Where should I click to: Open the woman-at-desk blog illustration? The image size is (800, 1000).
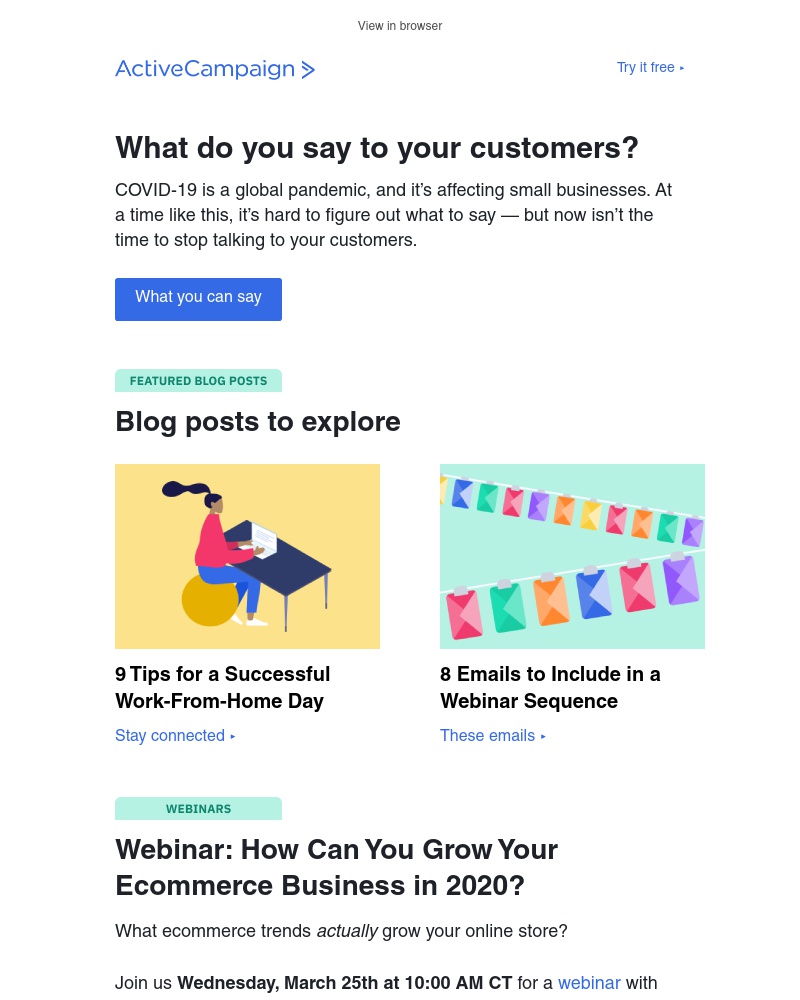248,556
